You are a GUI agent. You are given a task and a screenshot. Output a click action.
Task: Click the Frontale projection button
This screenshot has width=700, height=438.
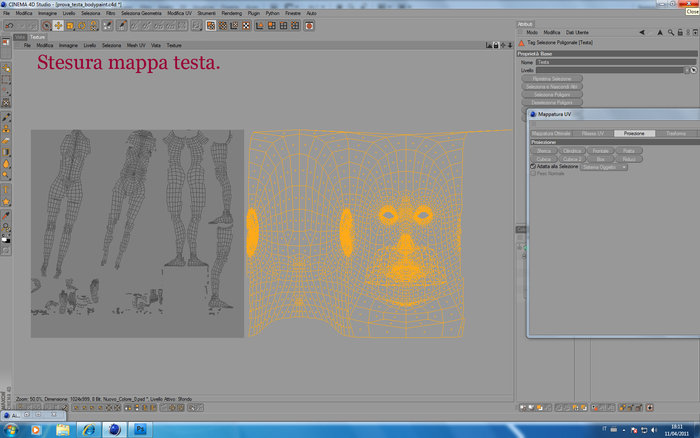tap(600, 151)
